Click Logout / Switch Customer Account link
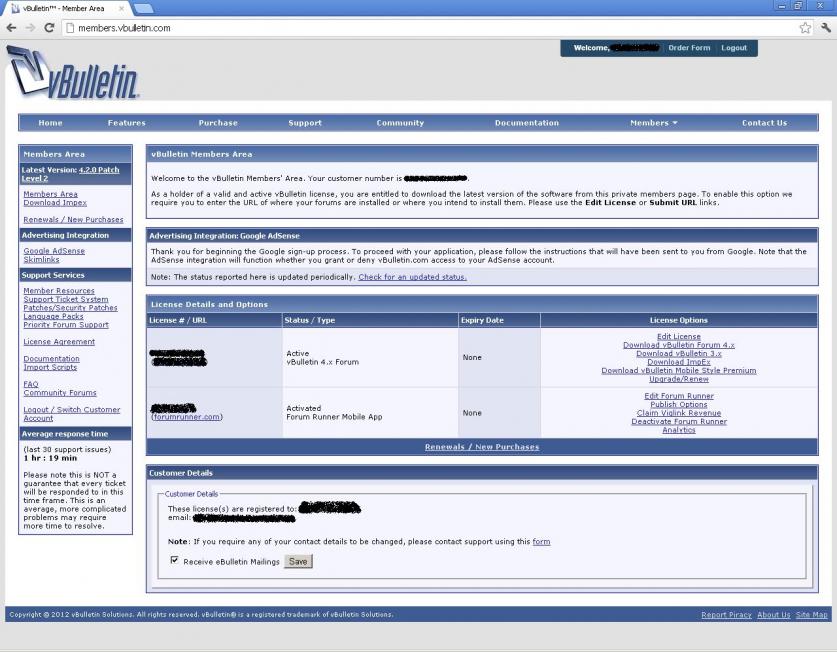Screen dimensions: 837x652 [72, 414]
